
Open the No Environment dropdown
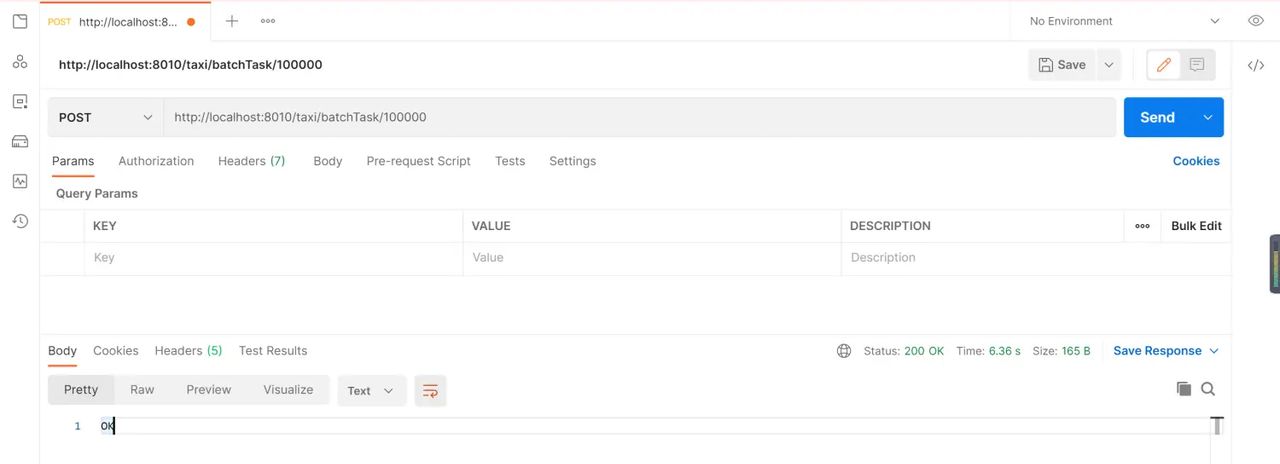1125,21
